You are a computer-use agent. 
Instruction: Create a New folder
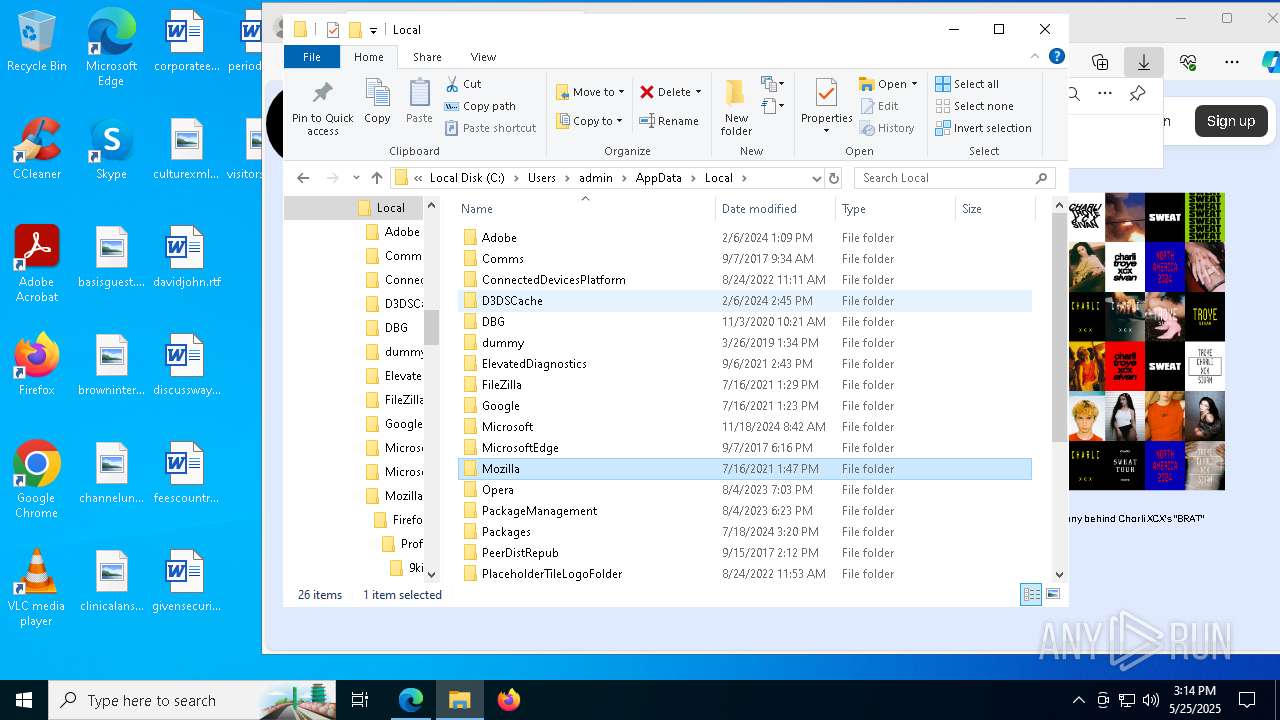(736, 108)
